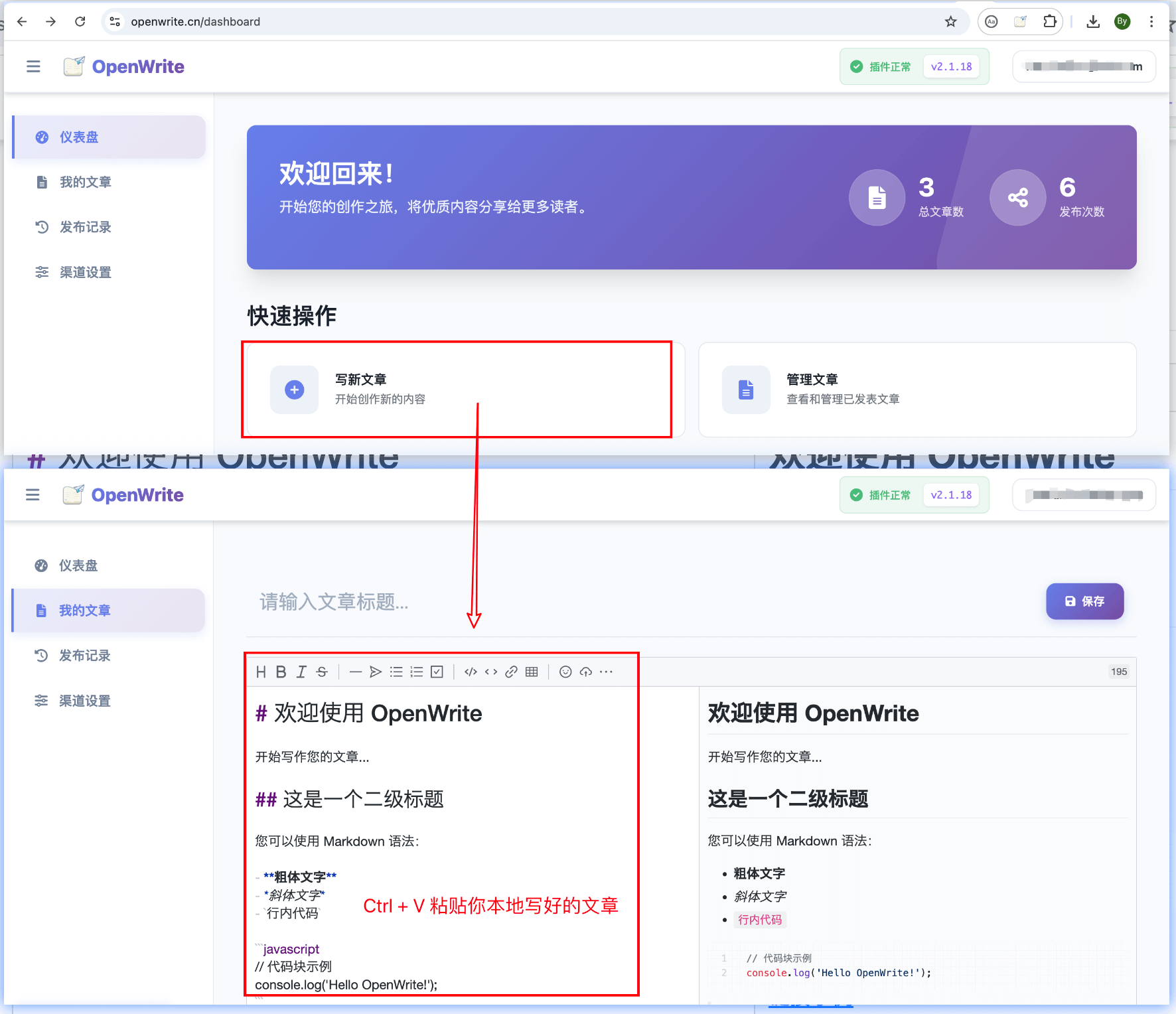Toggle the sidebar hamburger on the dashboard page
This screenshot has height=1014, width=1176.
point(33,66)
